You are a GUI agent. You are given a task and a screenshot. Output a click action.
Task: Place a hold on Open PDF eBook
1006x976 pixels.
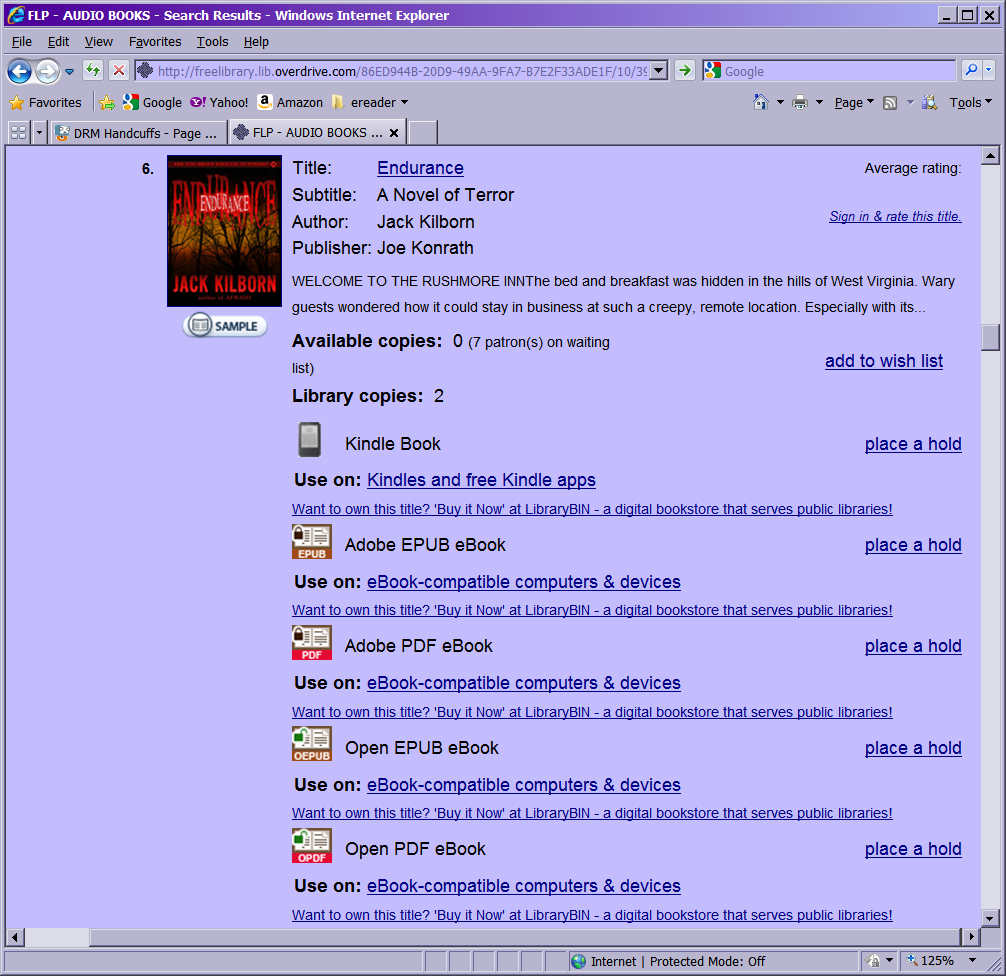913,849
